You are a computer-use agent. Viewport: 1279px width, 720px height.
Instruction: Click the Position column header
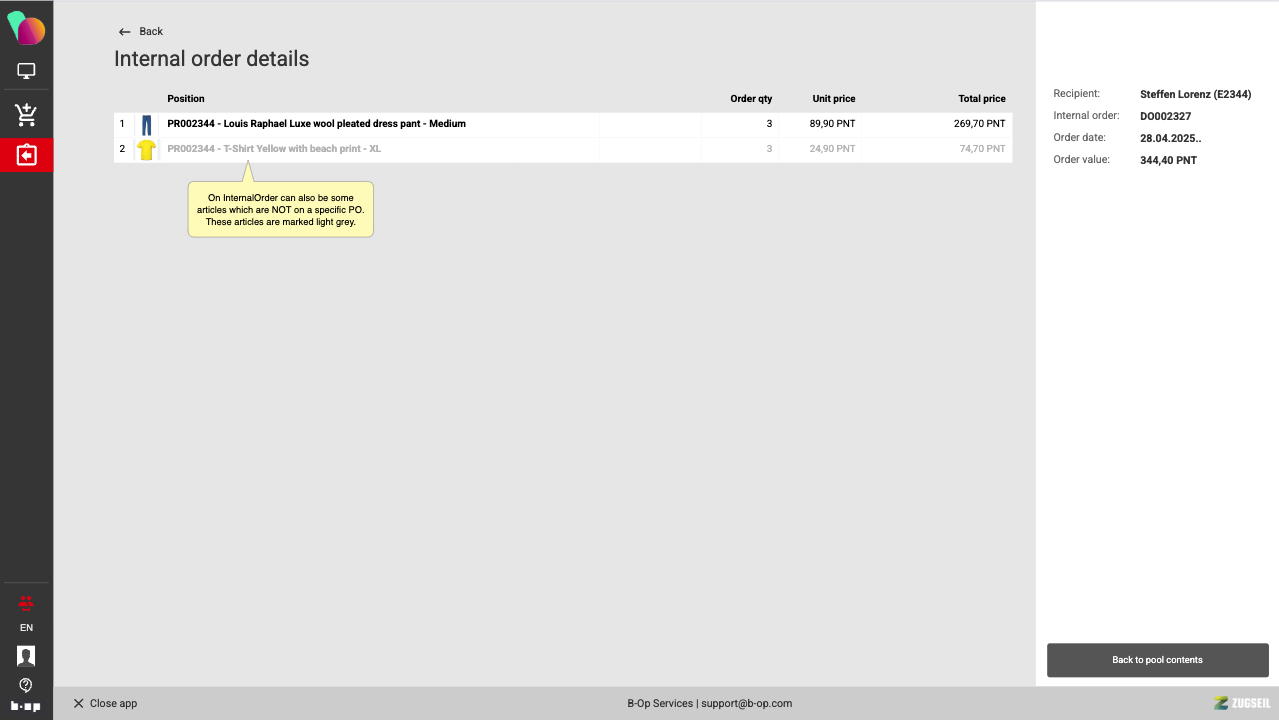[186, 99]
